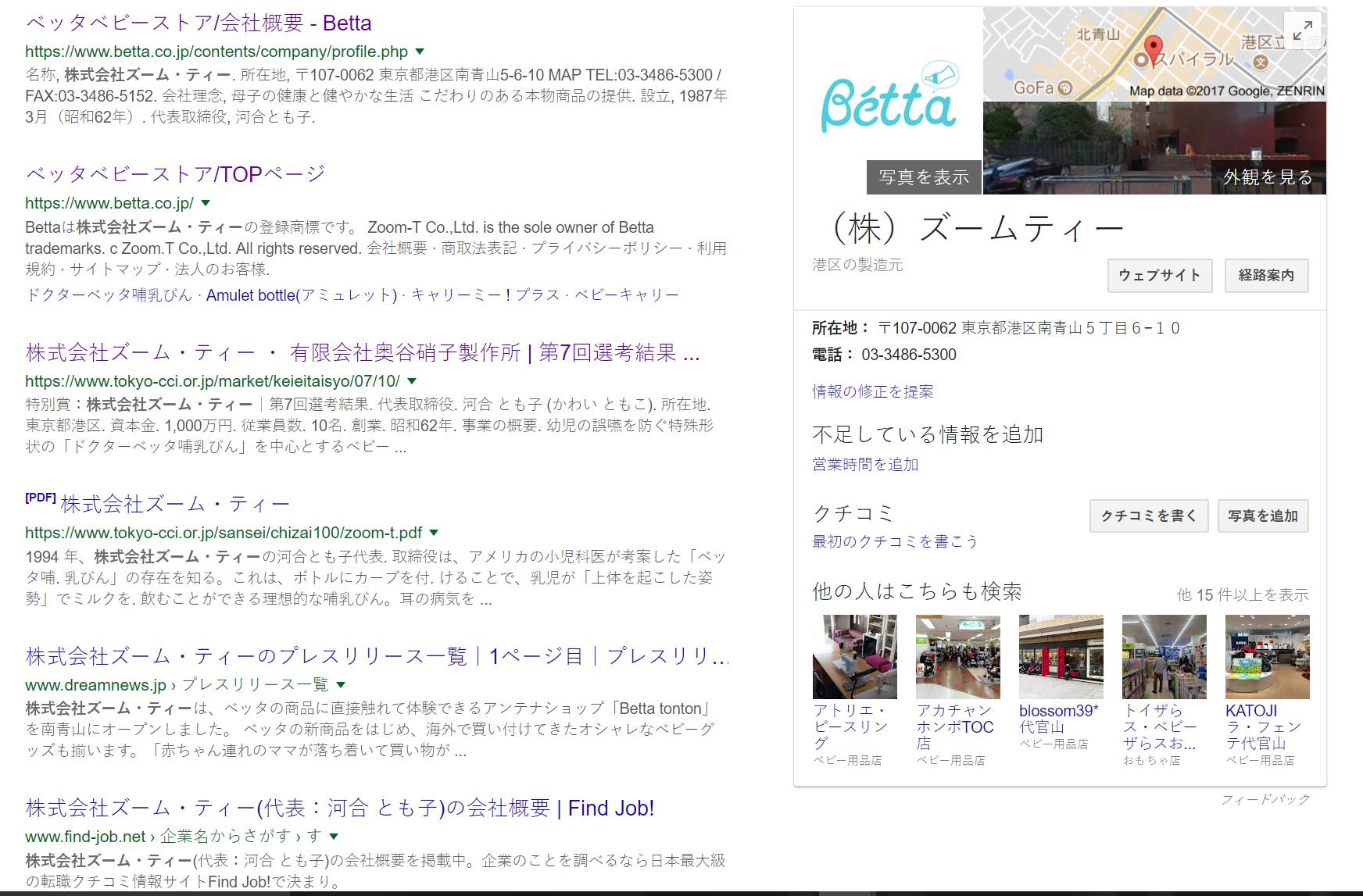
Task: Click the 電話 label in the panel
Action: 833,355
